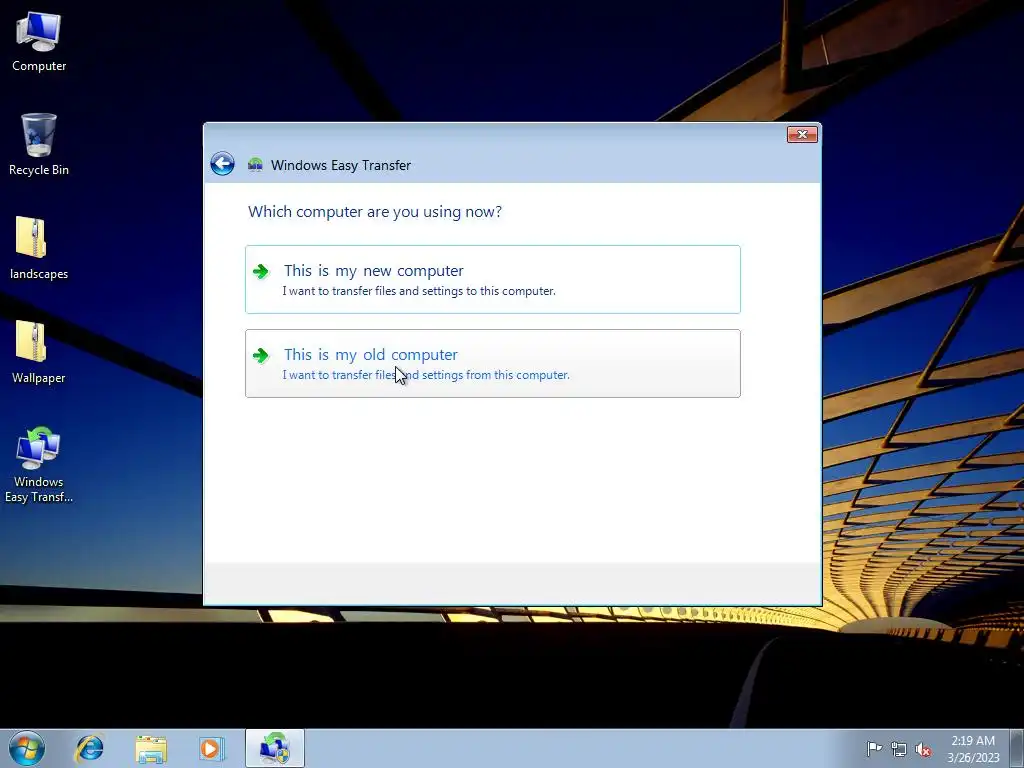Click the muted volume tray icon
Image resolution: width=1024 pixels, height=768 pixels.
click(x=923, y=749)
